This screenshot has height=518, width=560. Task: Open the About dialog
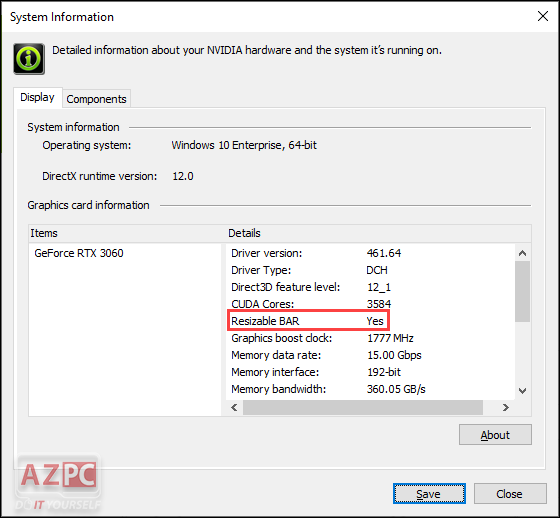pyautogui.click(x=495, y=435)
